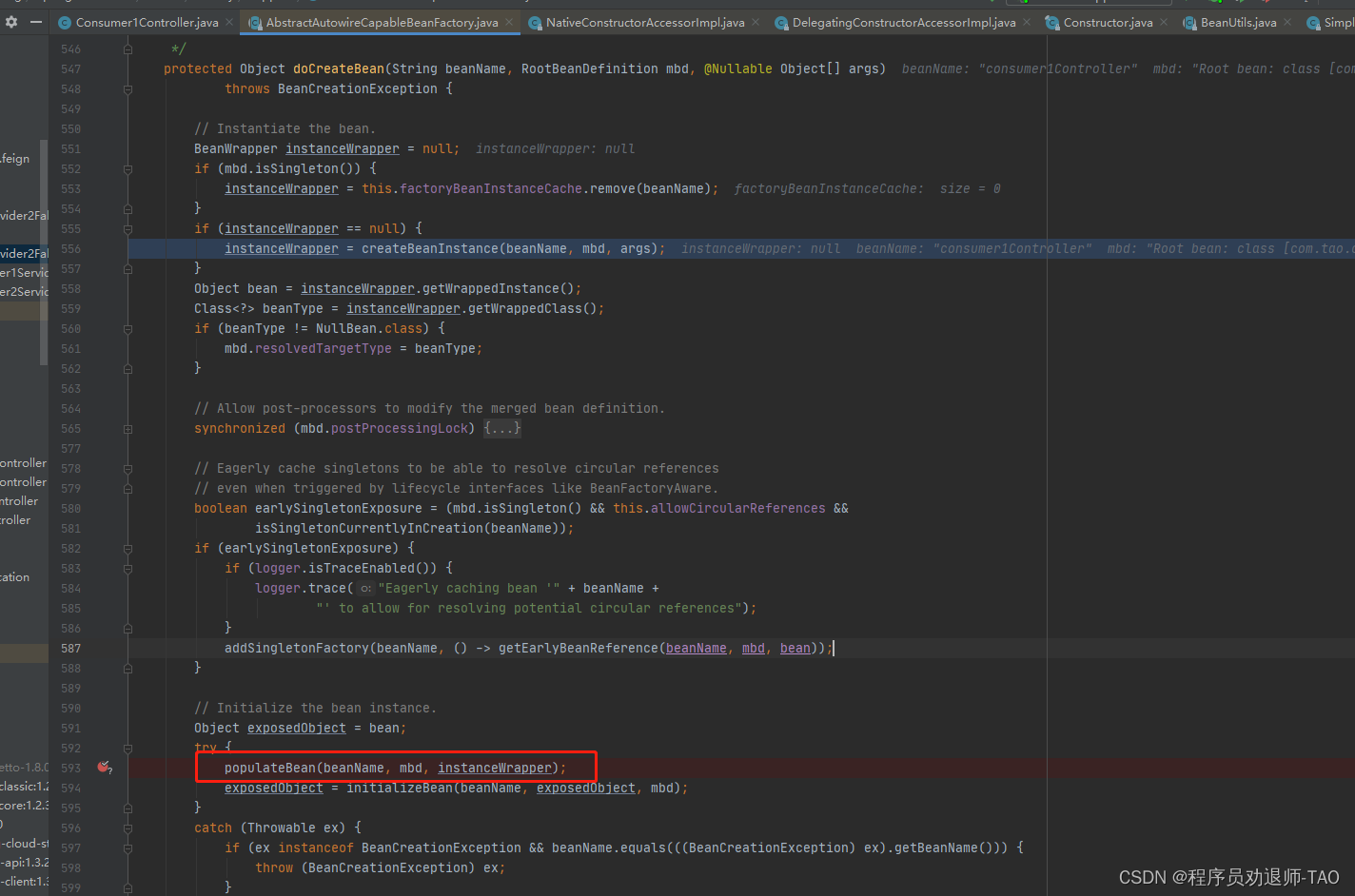
Task: Open the project panel gear settings
Action: 11,22
